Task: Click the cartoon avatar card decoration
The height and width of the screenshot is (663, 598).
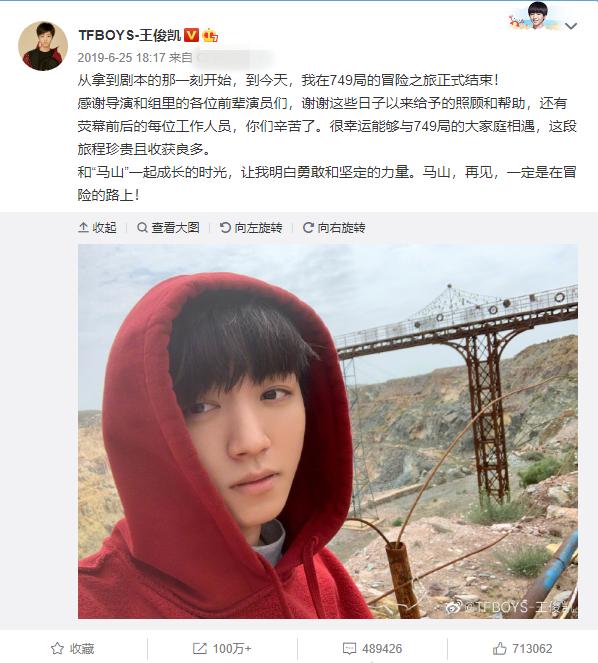Action: [535, 17]
